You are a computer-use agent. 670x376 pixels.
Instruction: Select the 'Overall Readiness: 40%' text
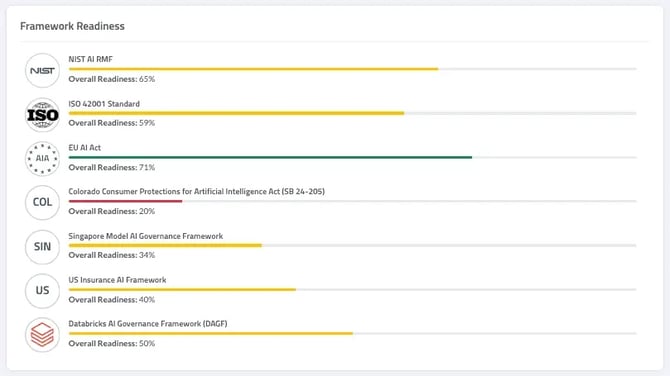[x=112, y=300]
